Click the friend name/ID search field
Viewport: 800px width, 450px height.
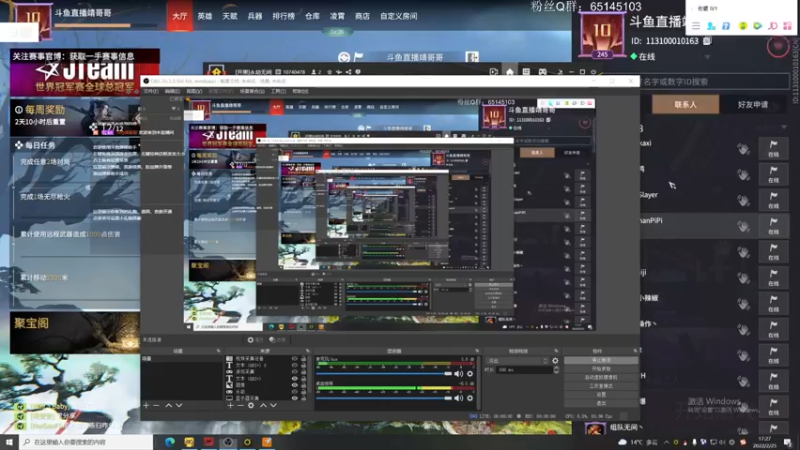(714, 82)
